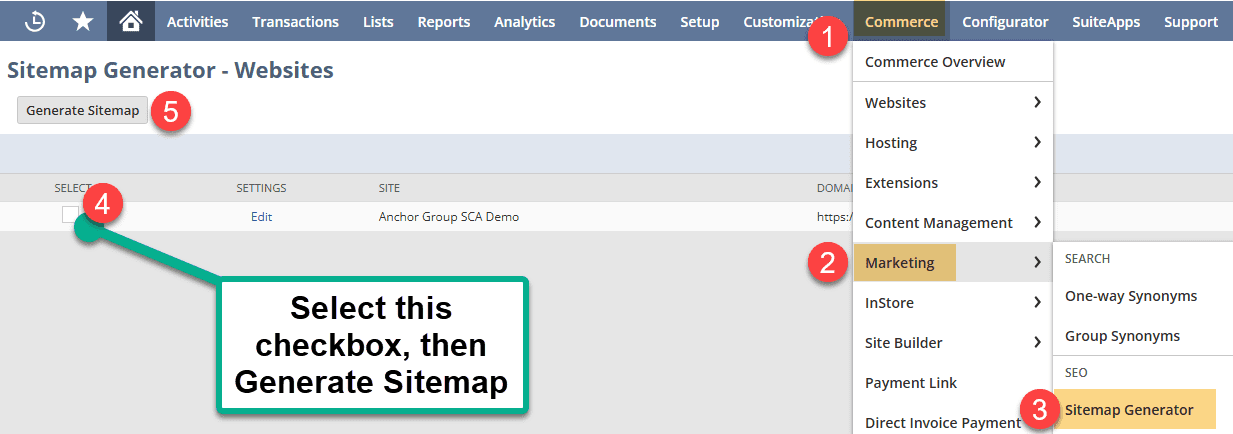Image resolution: width=1233 pixels, height=434 pixels.
Task: Expand the Extensions submenu arrow
Action: pyautogui.click(x=1037, y=182)
